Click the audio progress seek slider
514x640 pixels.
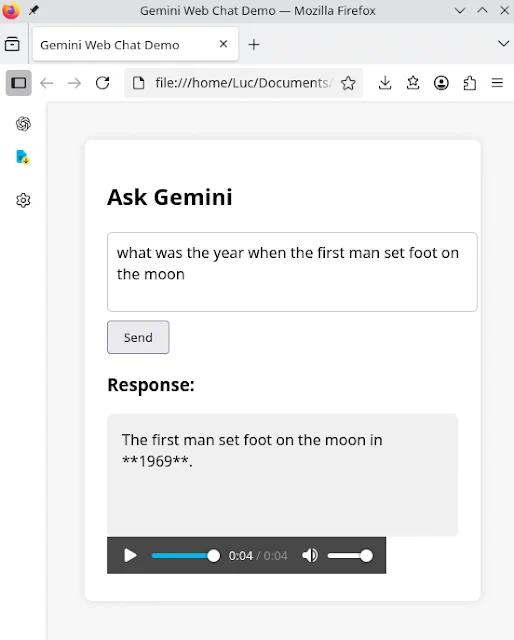coord(185,556)
